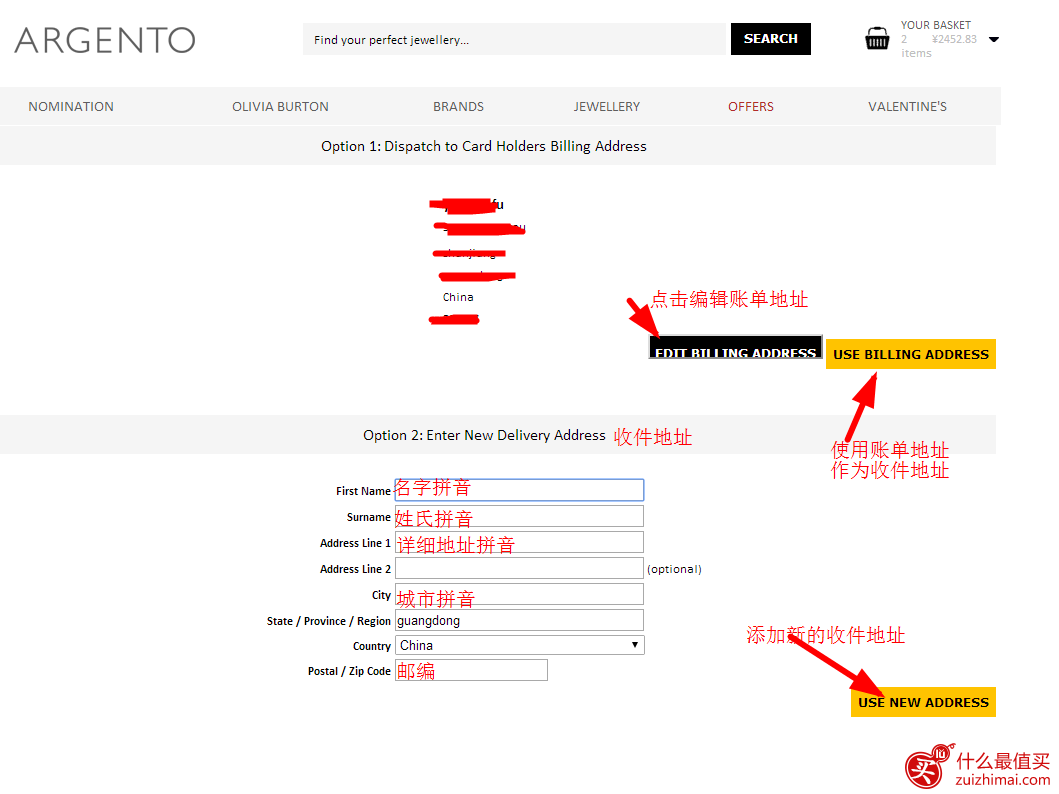Click 'Option 1: Dispatch to Card Holders' heading

point(484,146)
